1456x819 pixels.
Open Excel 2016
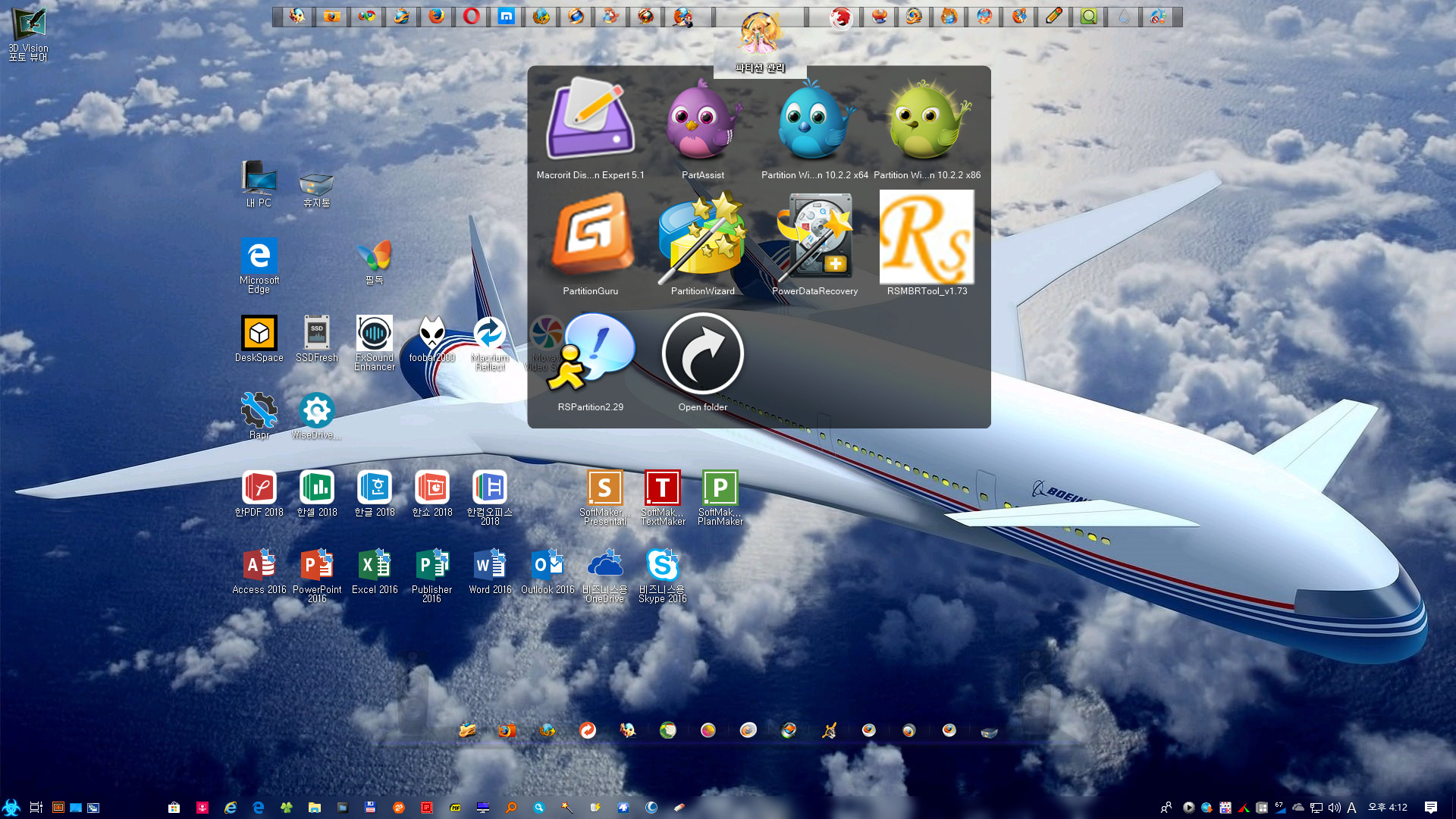(374, 570)
